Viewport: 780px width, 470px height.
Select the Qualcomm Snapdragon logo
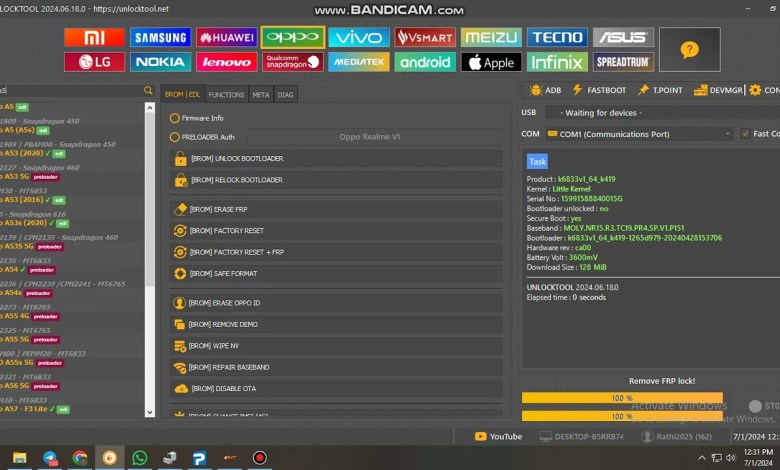293,62
